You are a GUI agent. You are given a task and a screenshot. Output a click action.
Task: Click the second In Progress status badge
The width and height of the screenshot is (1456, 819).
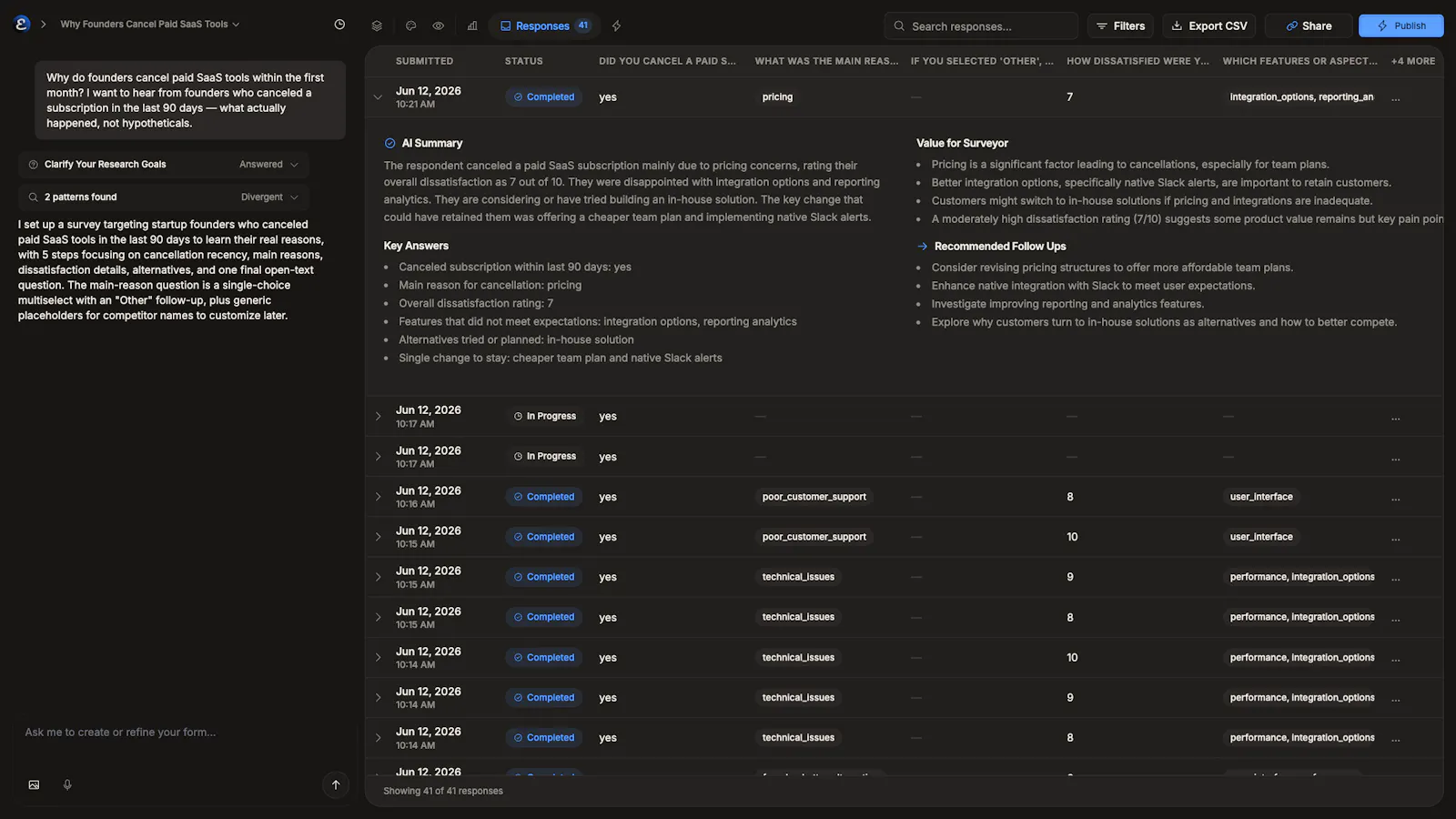click(544, 456)
